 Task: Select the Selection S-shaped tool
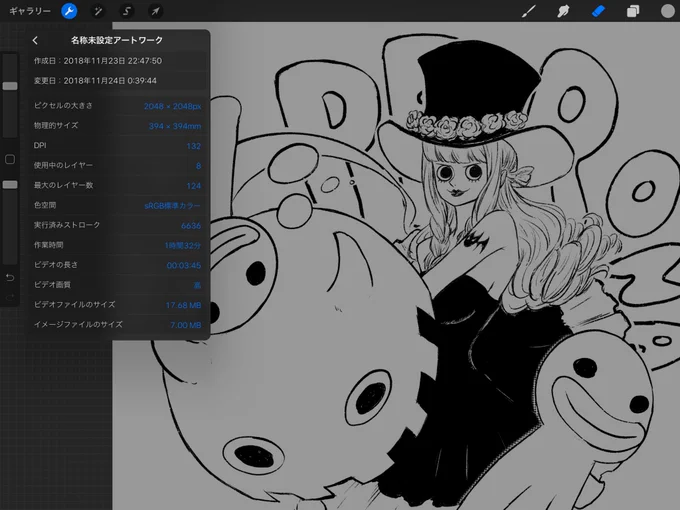click(127, 11)
